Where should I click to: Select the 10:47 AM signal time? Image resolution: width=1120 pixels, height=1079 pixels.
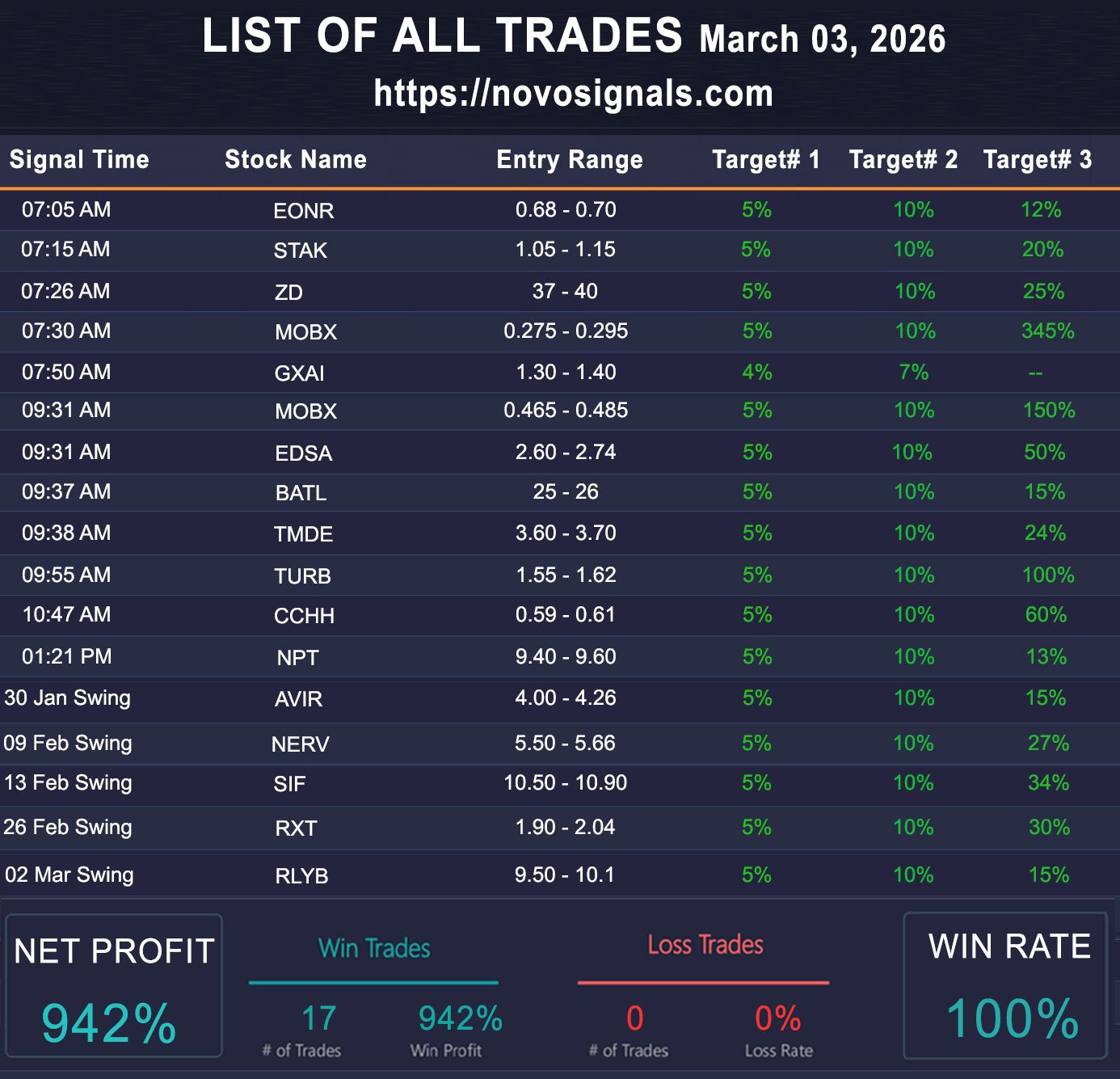[66, 615]
